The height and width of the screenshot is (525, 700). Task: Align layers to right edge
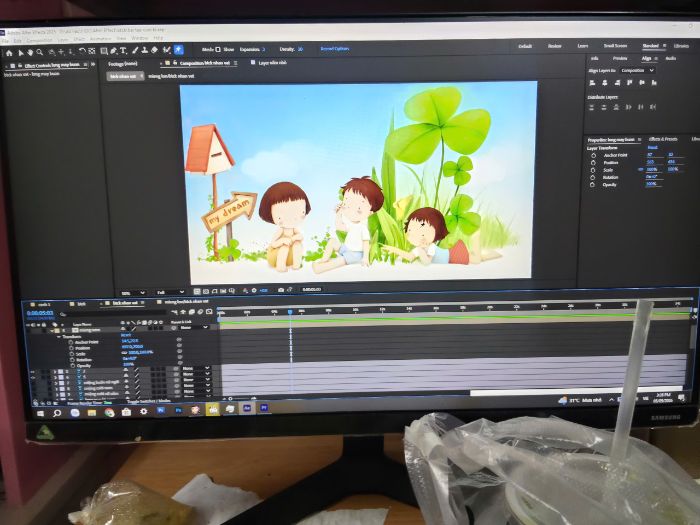pos(617,83)
